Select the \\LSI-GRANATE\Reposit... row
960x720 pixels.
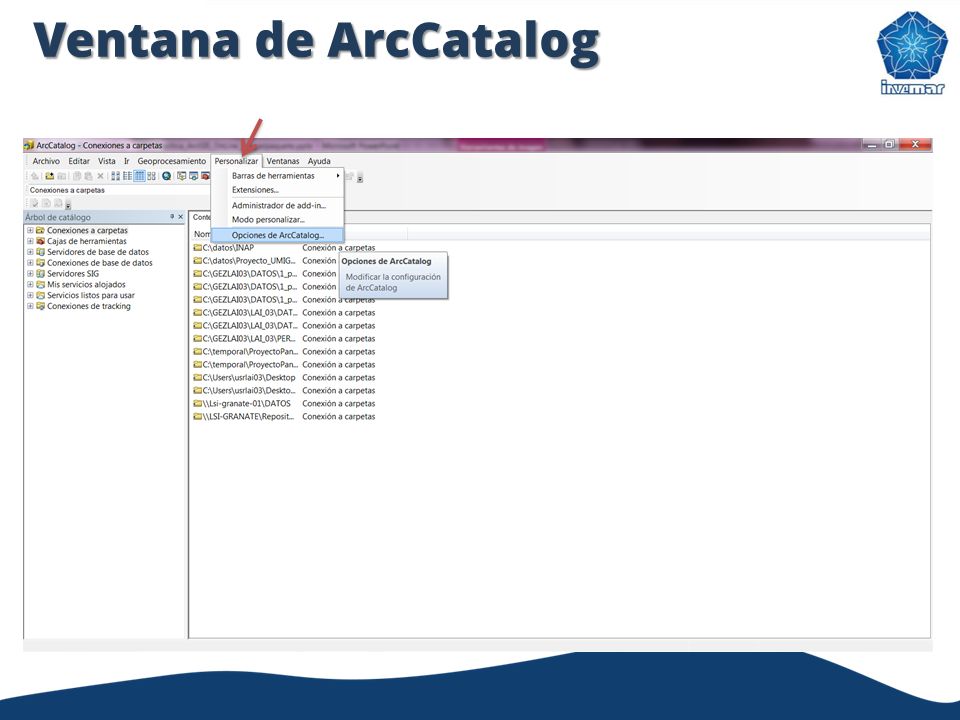tap(284, 416)
